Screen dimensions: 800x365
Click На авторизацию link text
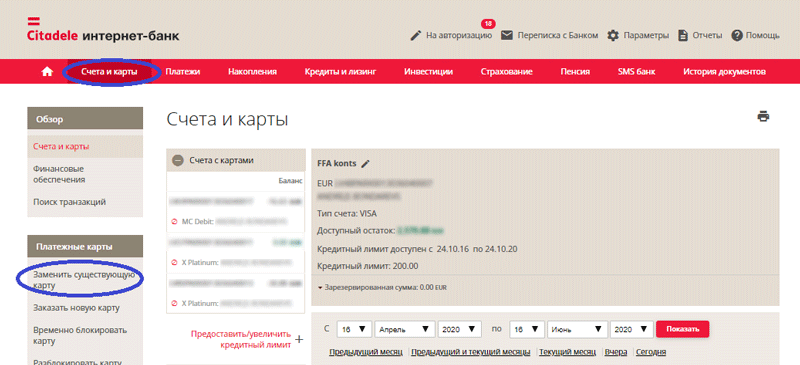coord(459,36)
